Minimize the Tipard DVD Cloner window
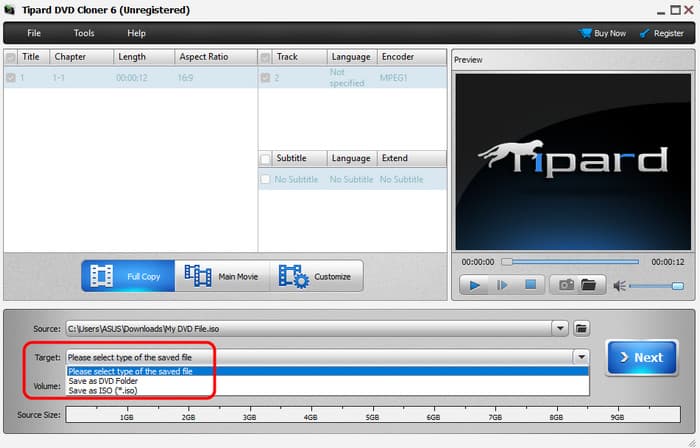The width and height of the screenshot is (700, 448). 661,11
